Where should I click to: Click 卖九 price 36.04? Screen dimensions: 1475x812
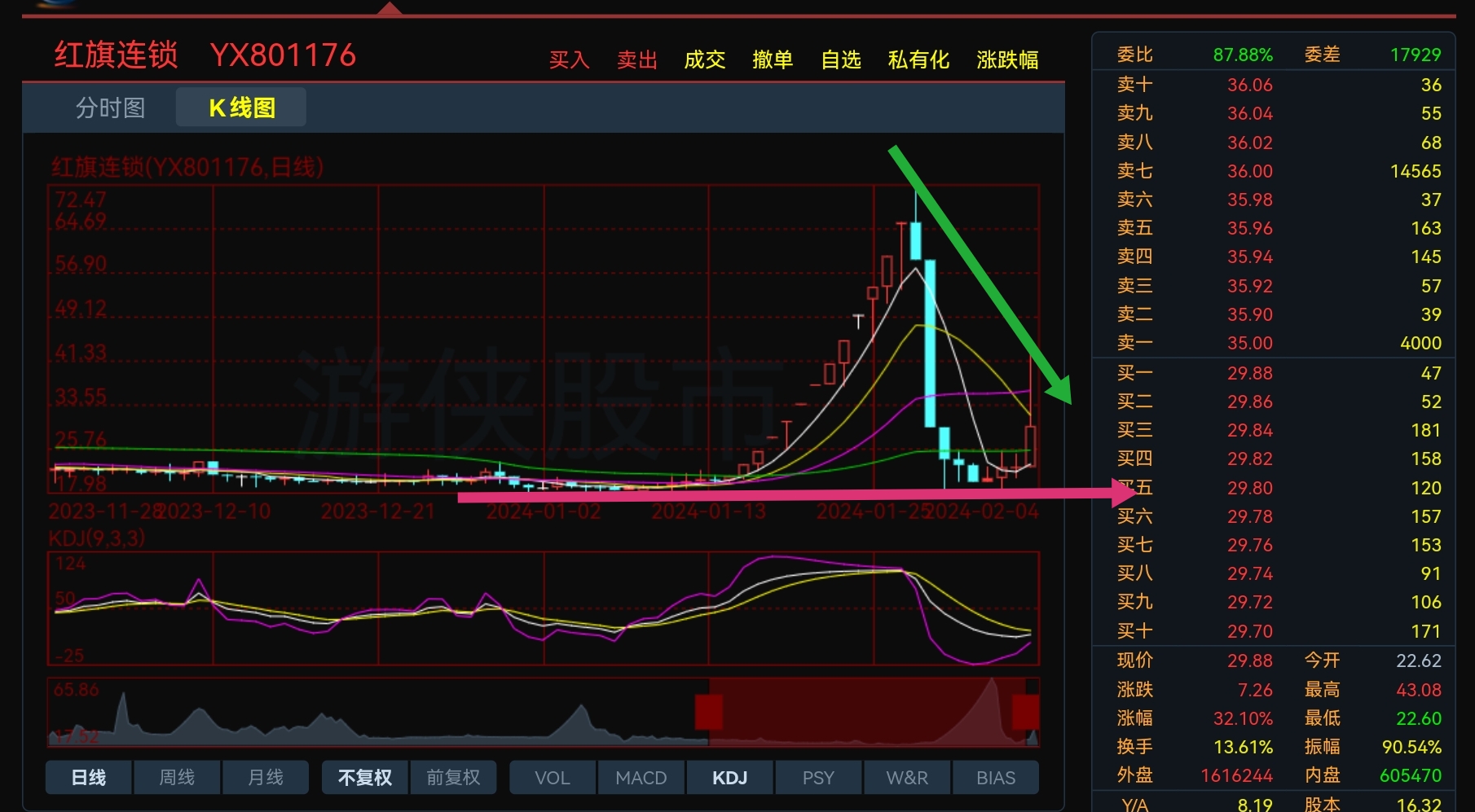coord(1250,113)
